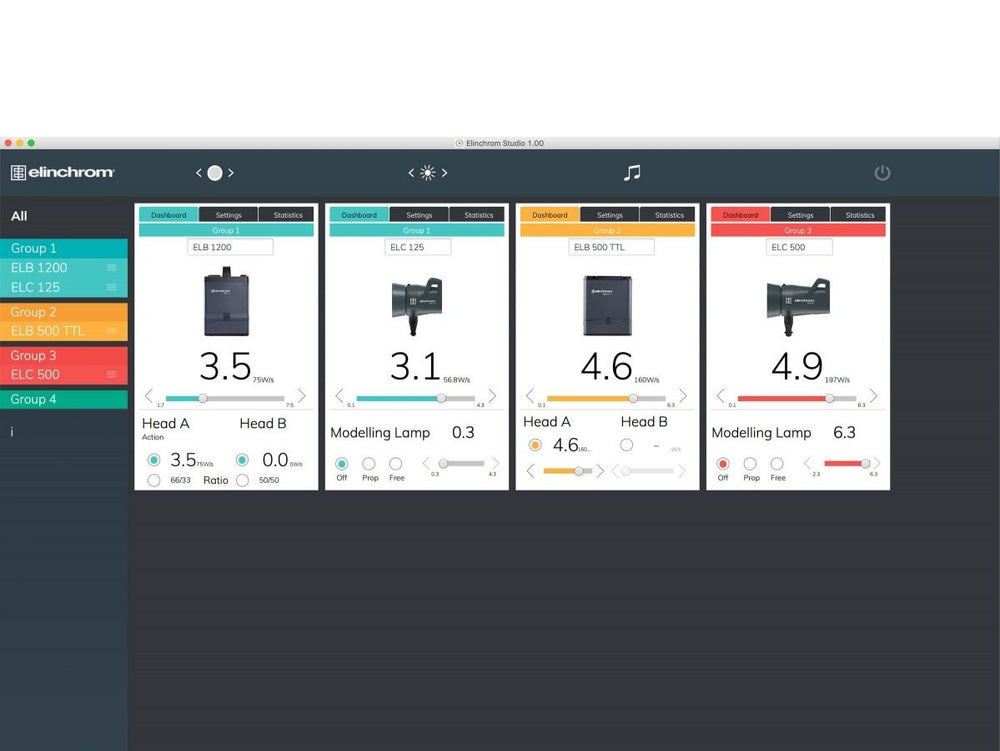The image size is (1000, 751).
Task: Click the info 'i' icon in sidebar
Action: click(11, 432)
